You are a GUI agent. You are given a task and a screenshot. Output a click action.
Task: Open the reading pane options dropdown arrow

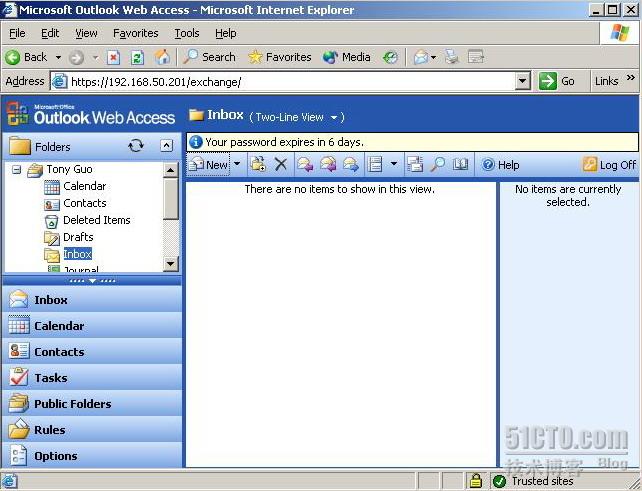[x=394, y=164]
